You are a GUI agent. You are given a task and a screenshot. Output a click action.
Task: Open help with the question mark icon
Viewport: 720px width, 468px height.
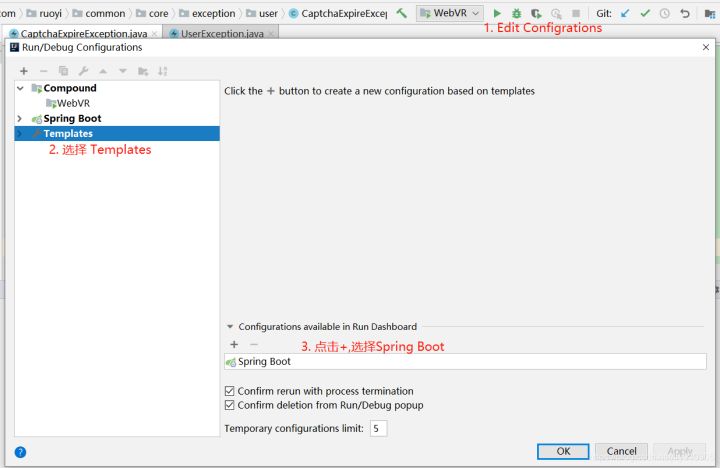click(x=20, y=452)
